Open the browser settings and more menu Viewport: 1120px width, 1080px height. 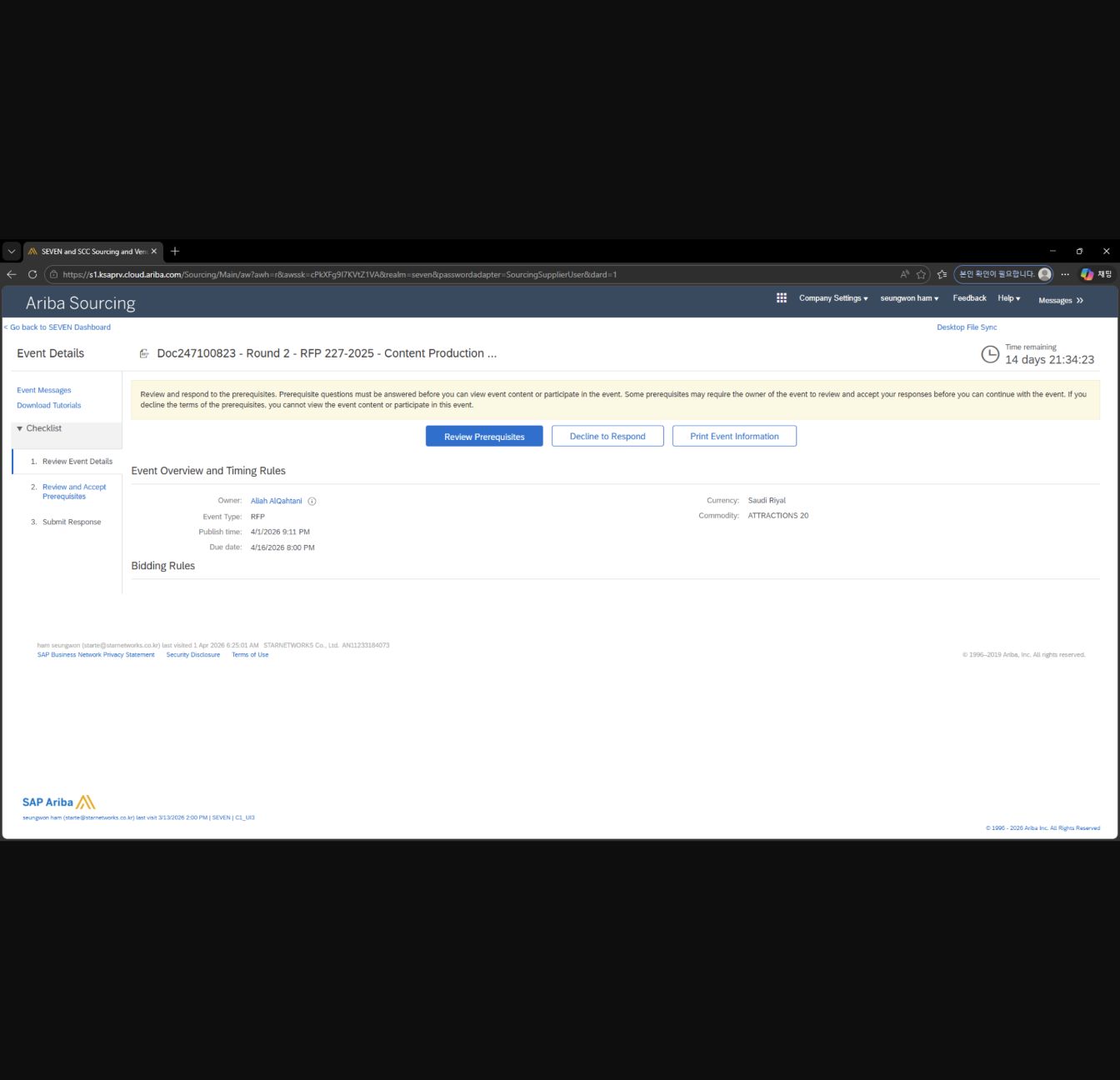click(1065, 274)
